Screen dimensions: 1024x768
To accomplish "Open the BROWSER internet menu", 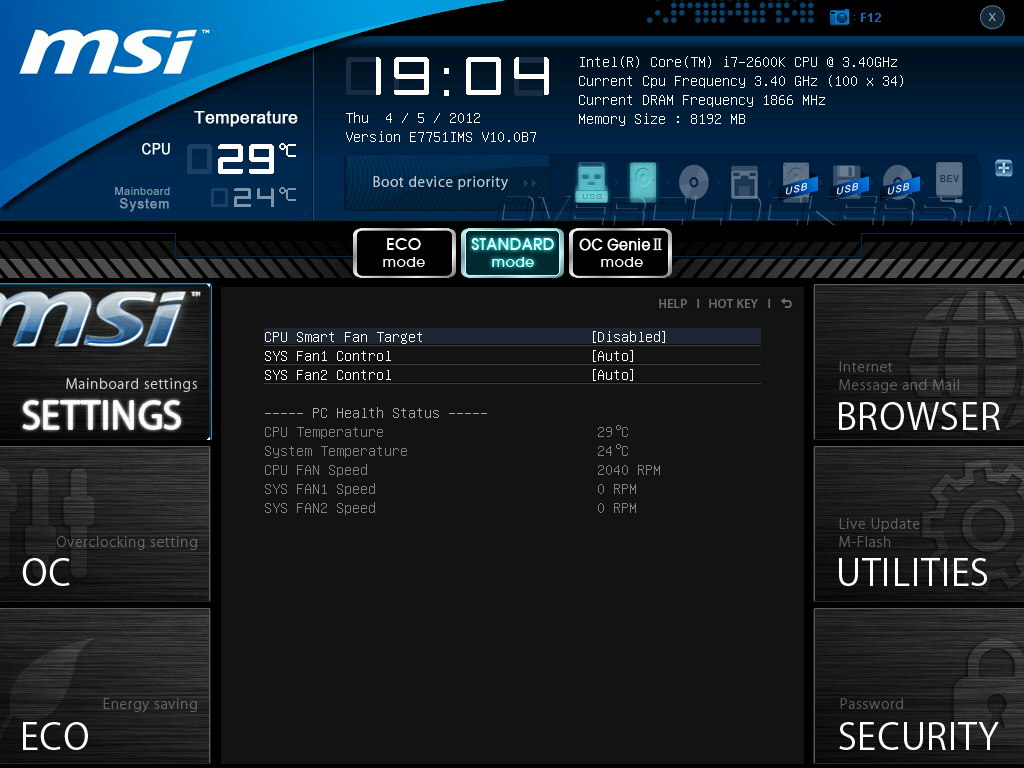I will coord(919,362).
